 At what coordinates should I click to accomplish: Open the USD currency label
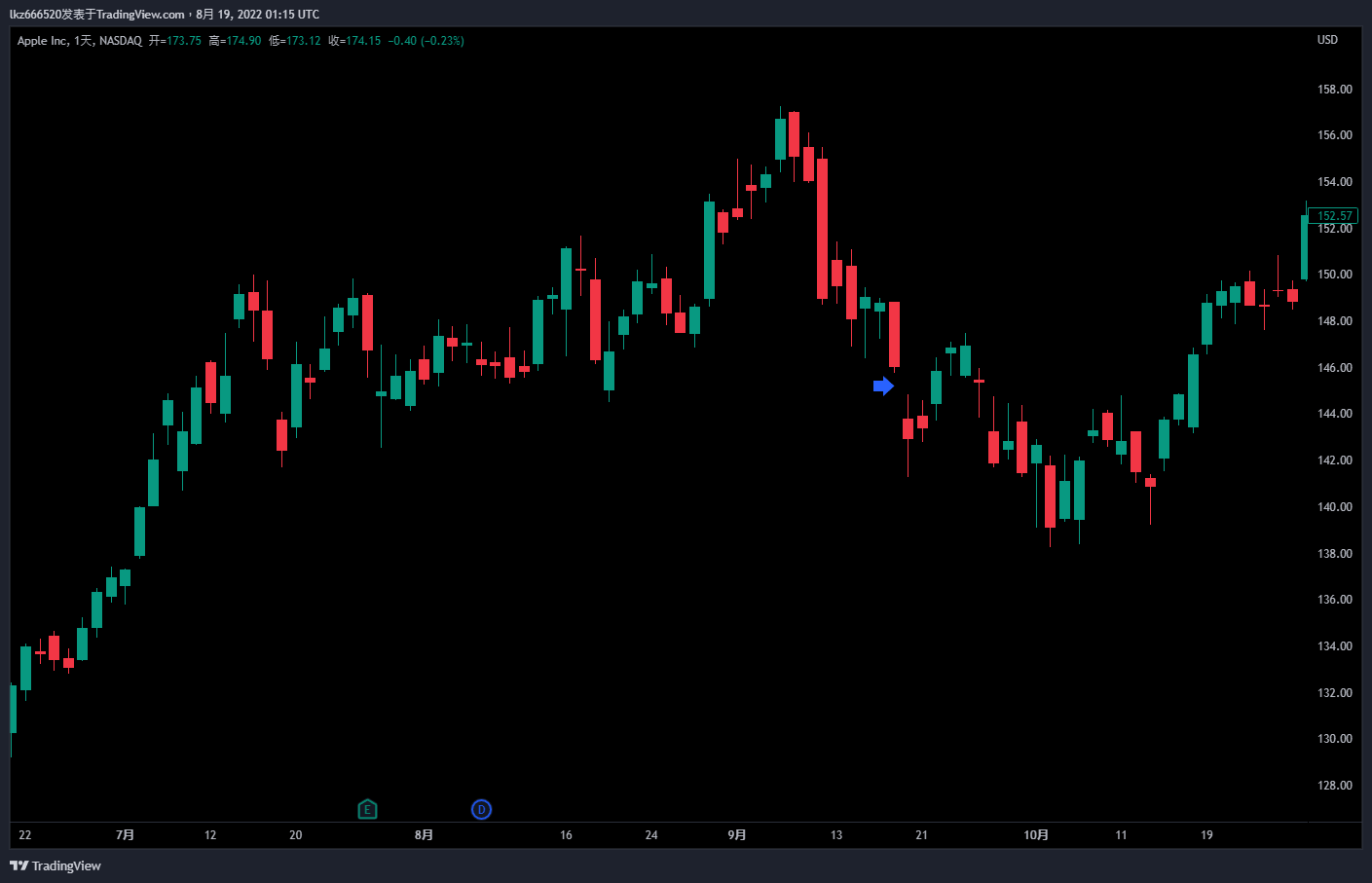click(x=1327, y=40)
